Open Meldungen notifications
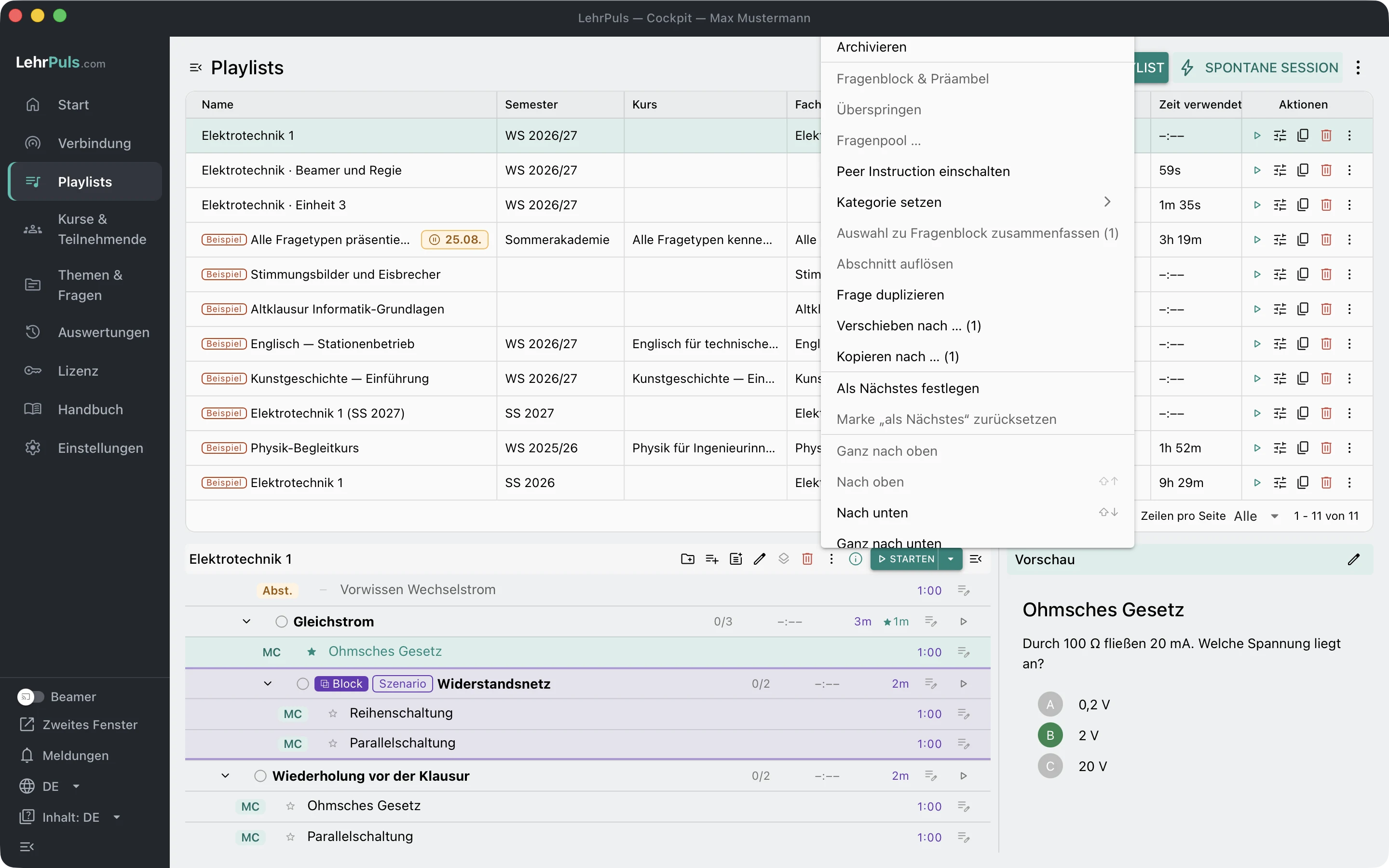This screenshot has width=1389, height=868. (64, 756)
